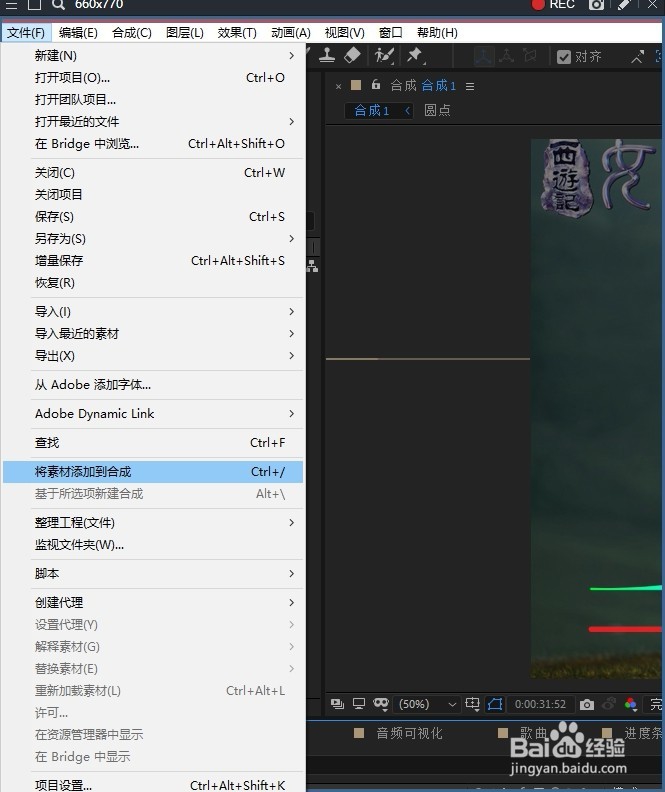
Task: Choose 保存(S) menu entry
Action: 152,217
